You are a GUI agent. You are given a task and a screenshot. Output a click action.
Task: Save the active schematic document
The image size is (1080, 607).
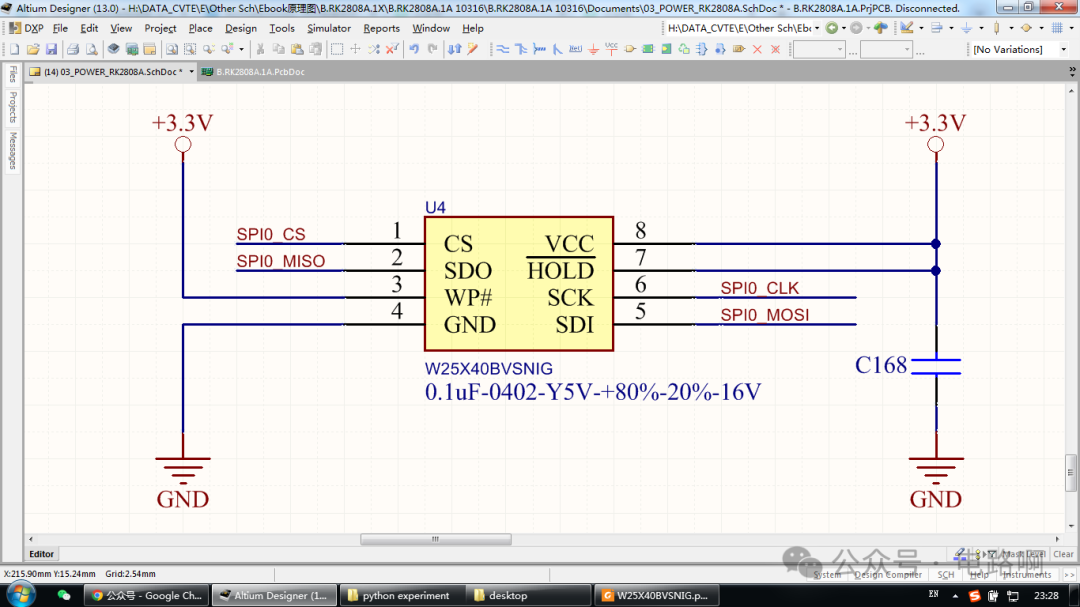52,50
